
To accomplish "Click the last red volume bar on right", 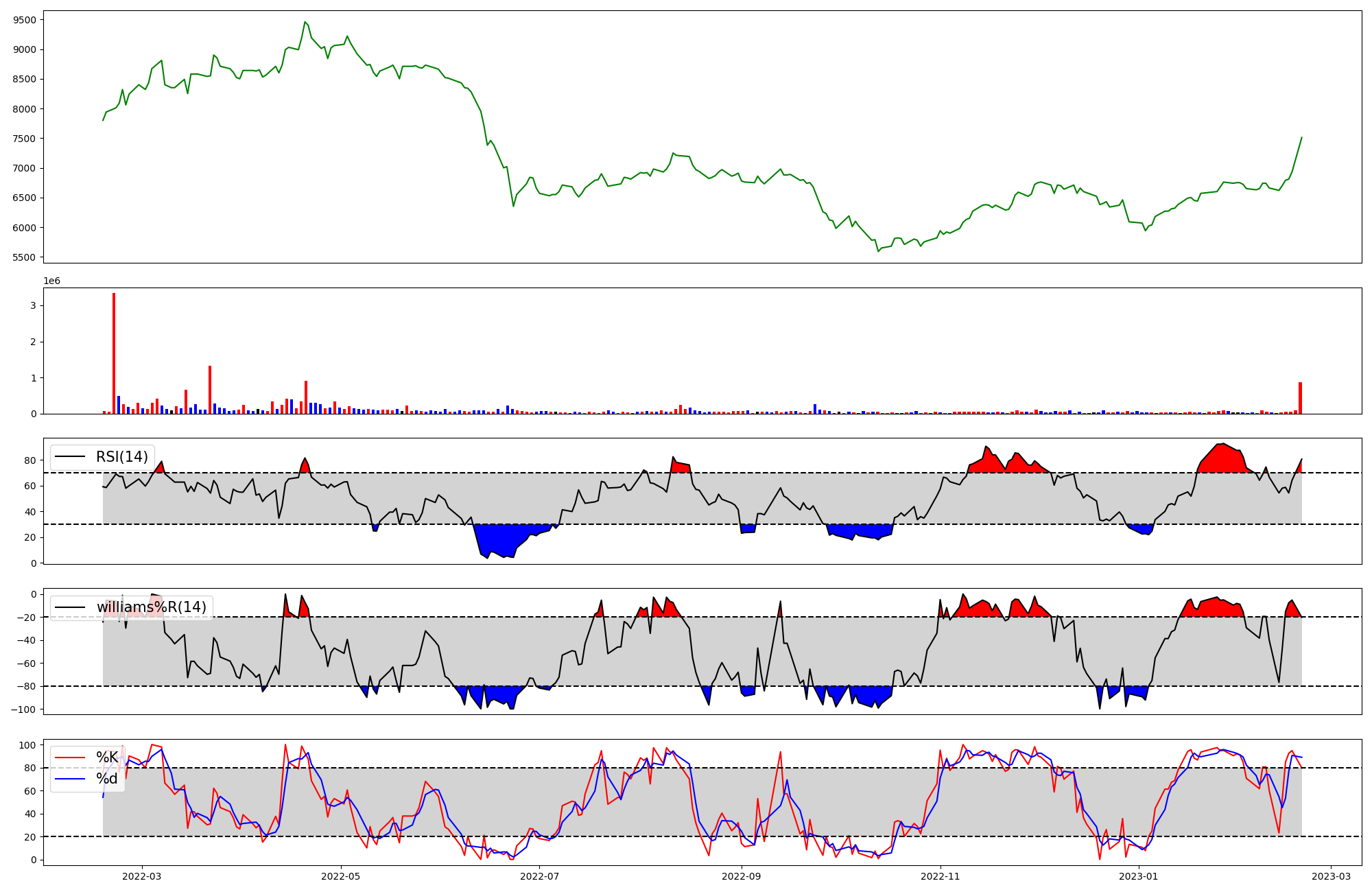I will coord(1300,398).
